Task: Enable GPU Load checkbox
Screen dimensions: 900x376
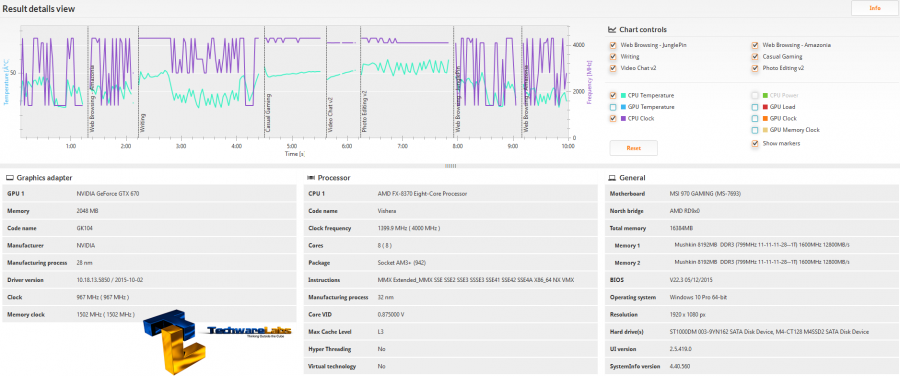Action: (755, 107)
